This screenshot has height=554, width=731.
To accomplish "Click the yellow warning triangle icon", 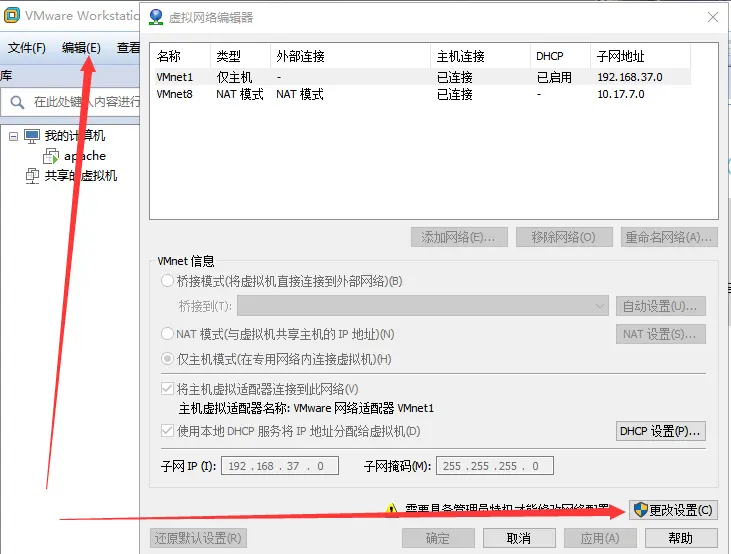I will [x=391, y=508].
